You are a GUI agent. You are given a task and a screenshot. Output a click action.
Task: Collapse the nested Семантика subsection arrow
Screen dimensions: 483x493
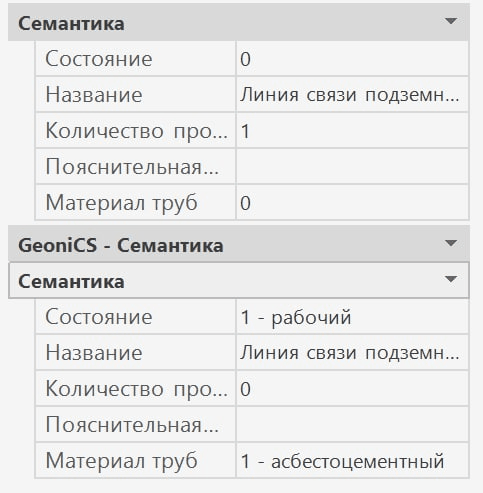(451, 279)
